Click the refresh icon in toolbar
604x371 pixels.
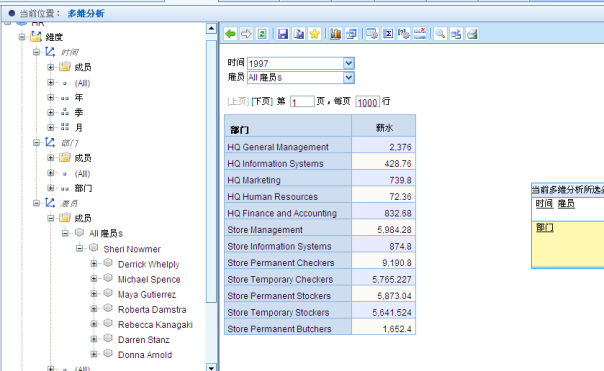(x=262, y=34)
